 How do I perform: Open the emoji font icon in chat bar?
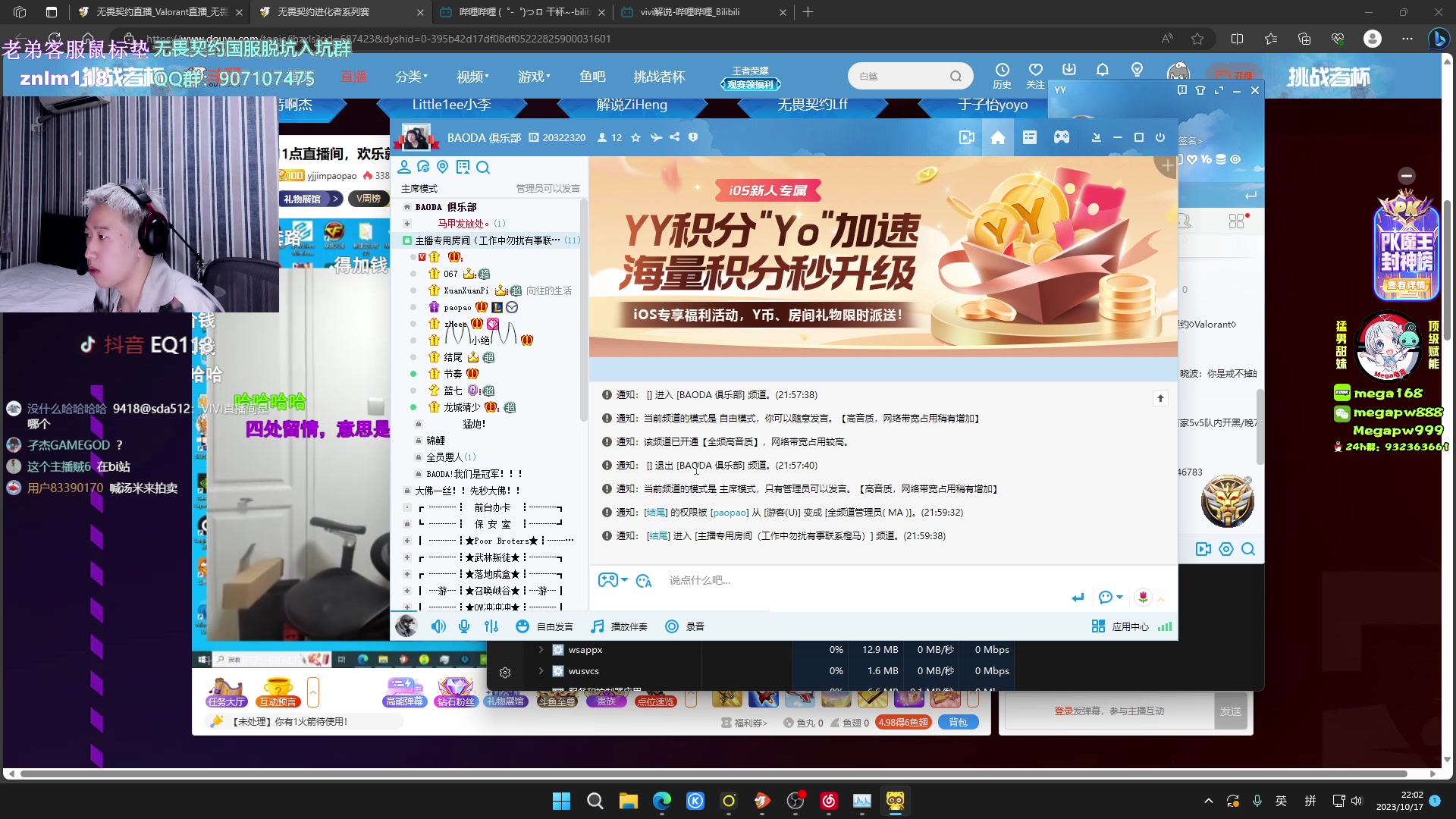644,581
